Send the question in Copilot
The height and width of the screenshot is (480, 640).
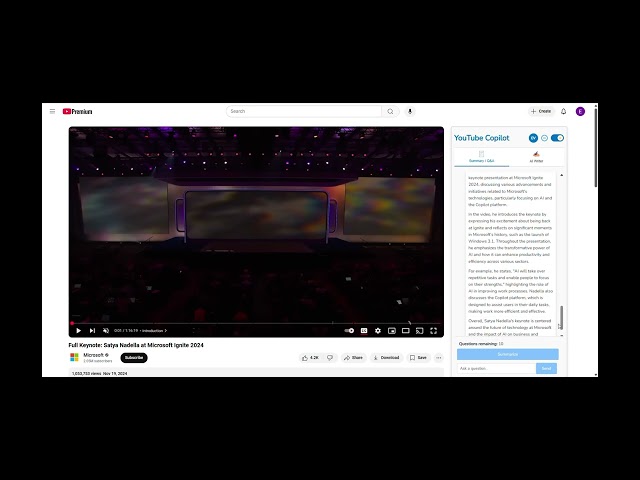click(x=547, y=368)
